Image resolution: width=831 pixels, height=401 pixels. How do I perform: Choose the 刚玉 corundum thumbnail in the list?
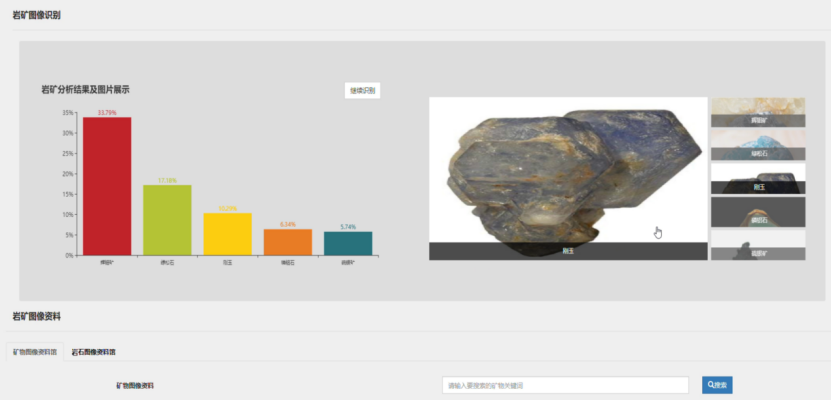[x=757, y=178]
